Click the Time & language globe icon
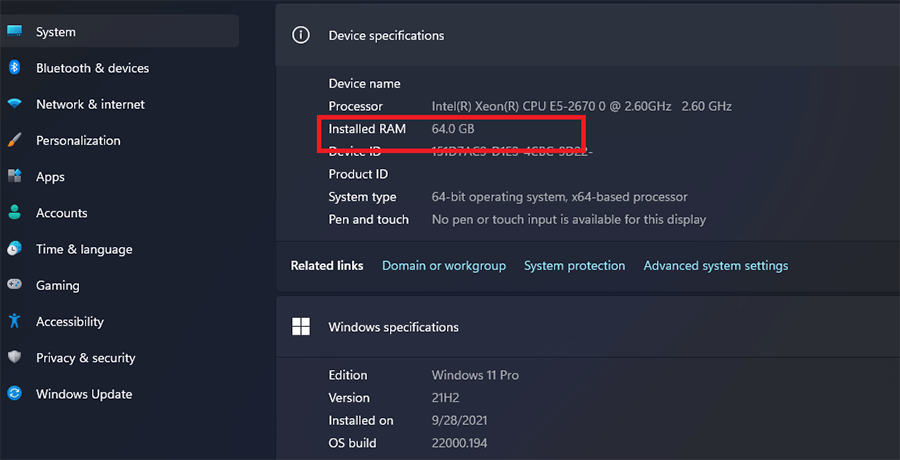The height and width of the screenshot is (460, 900). (14, 249)
